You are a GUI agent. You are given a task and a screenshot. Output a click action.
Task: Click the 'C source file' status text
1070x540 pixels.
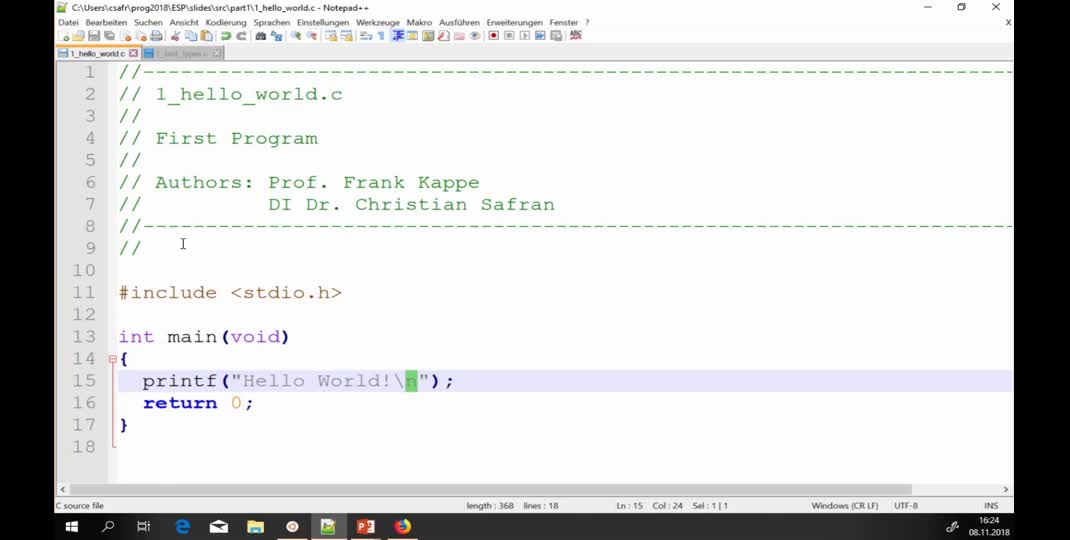click(x=79, y=506)
